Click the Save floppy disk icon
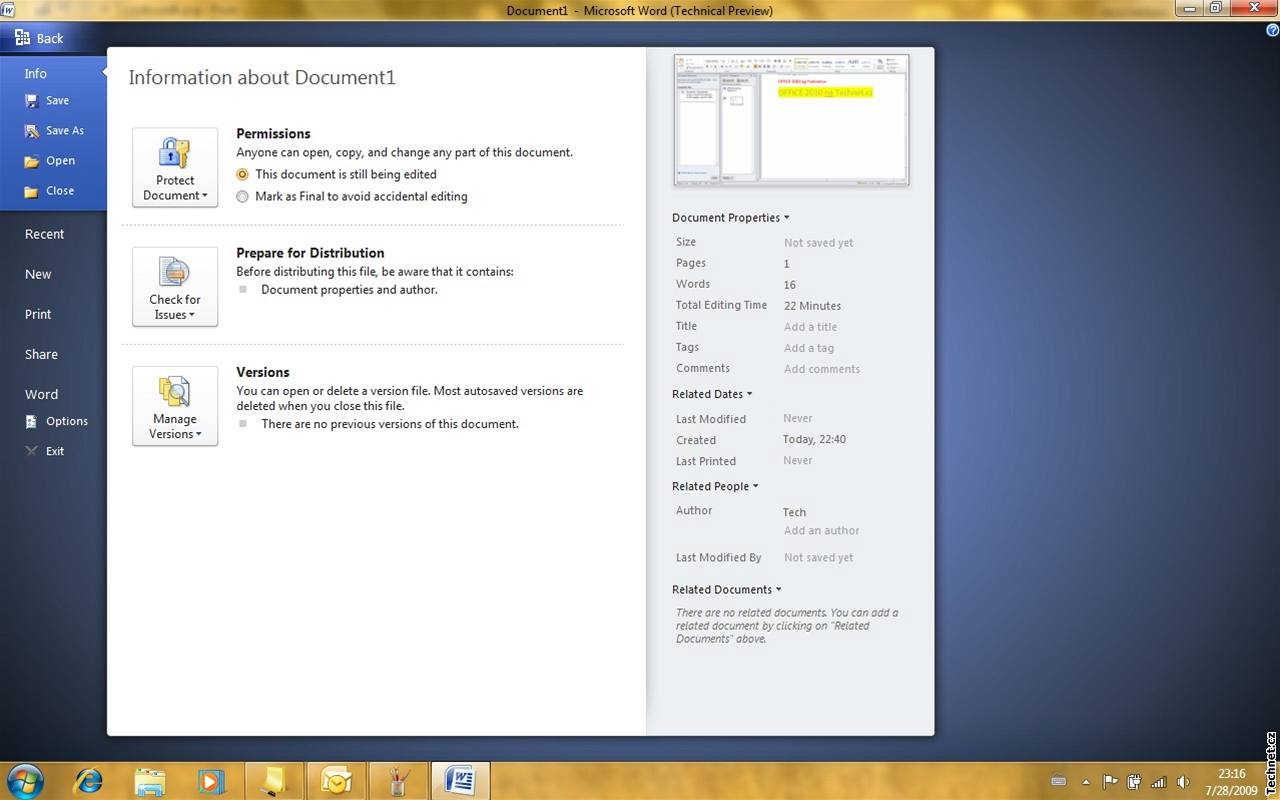 coord(32,101)
